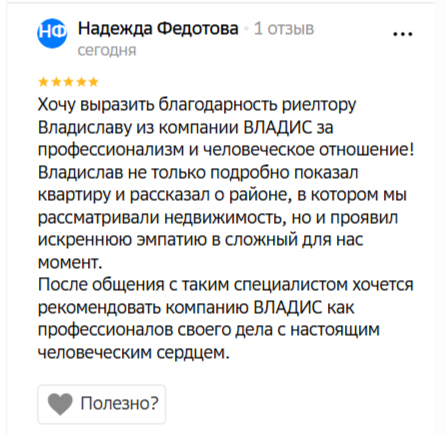Viewport: 446px width, 434px height.
Task: Click closing line 'человеческим сердцем.'
Action: 134,352
